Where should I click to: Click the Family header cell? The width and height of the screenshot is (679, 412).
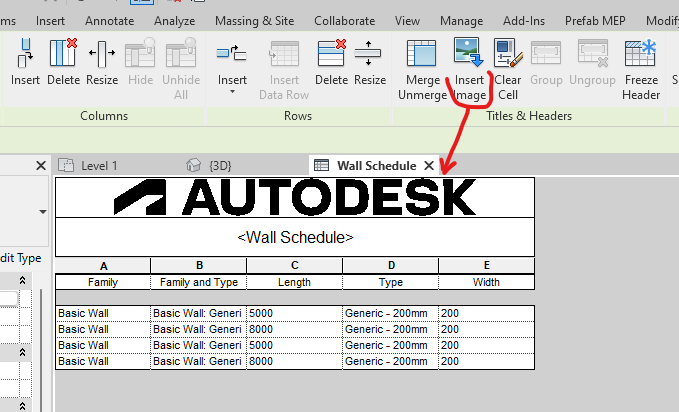(x=103, y=282)
